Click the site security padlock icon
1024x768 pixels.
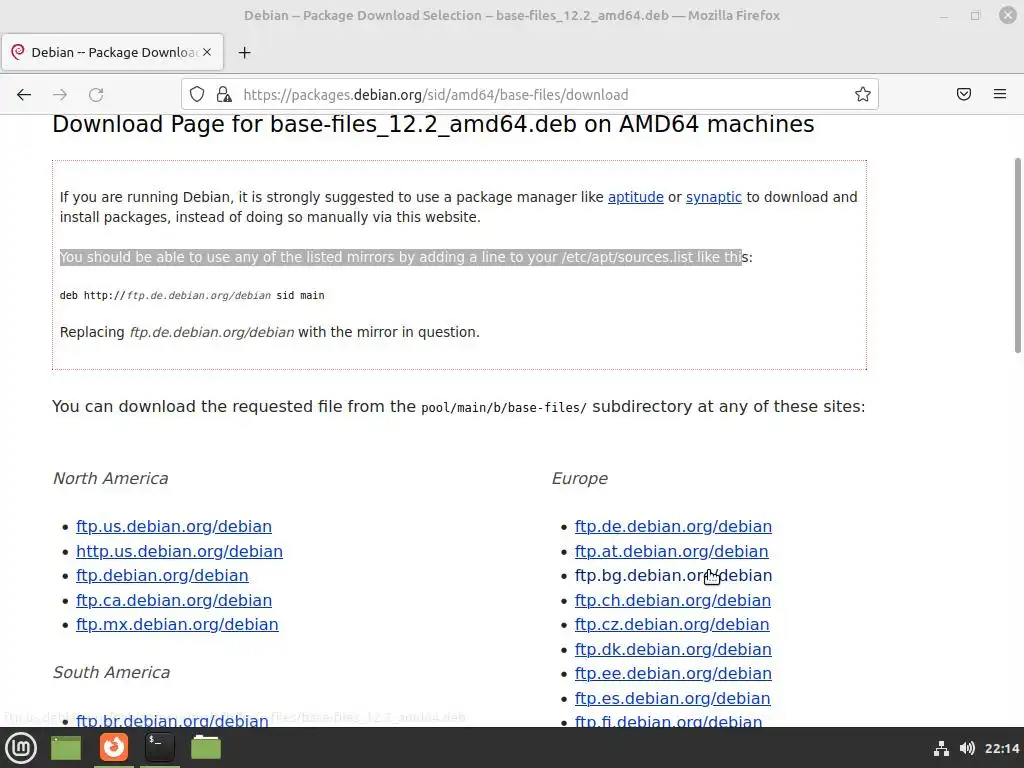tap(224, 95)
